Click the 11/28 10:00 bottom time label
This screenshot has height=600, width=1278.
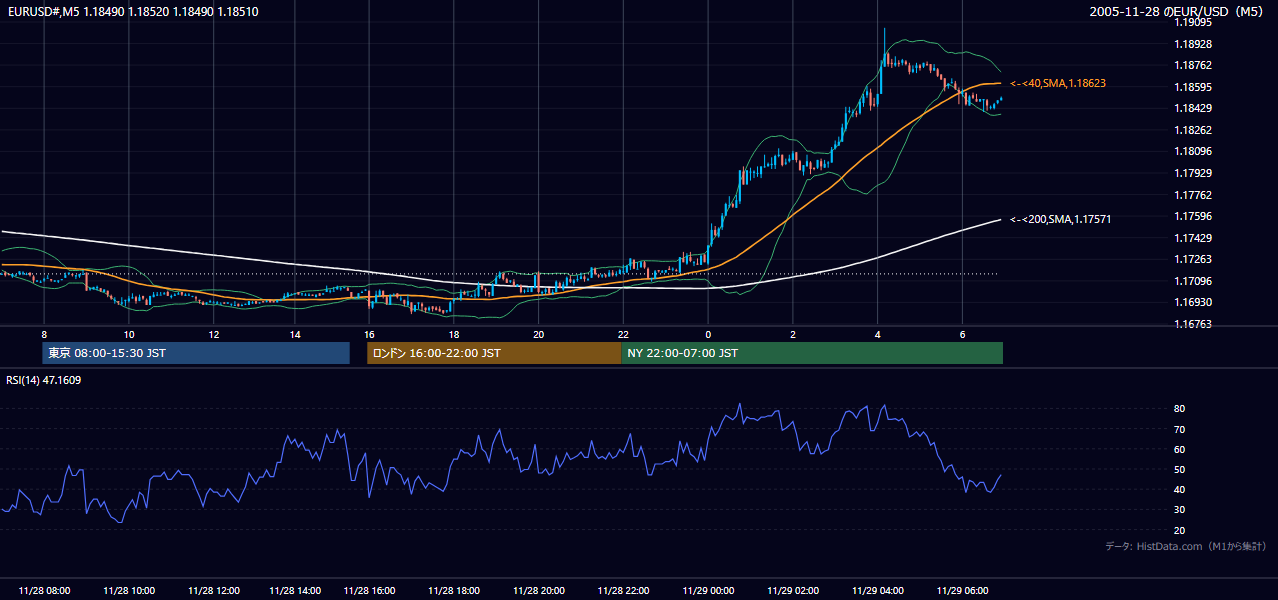coord(129,591)
